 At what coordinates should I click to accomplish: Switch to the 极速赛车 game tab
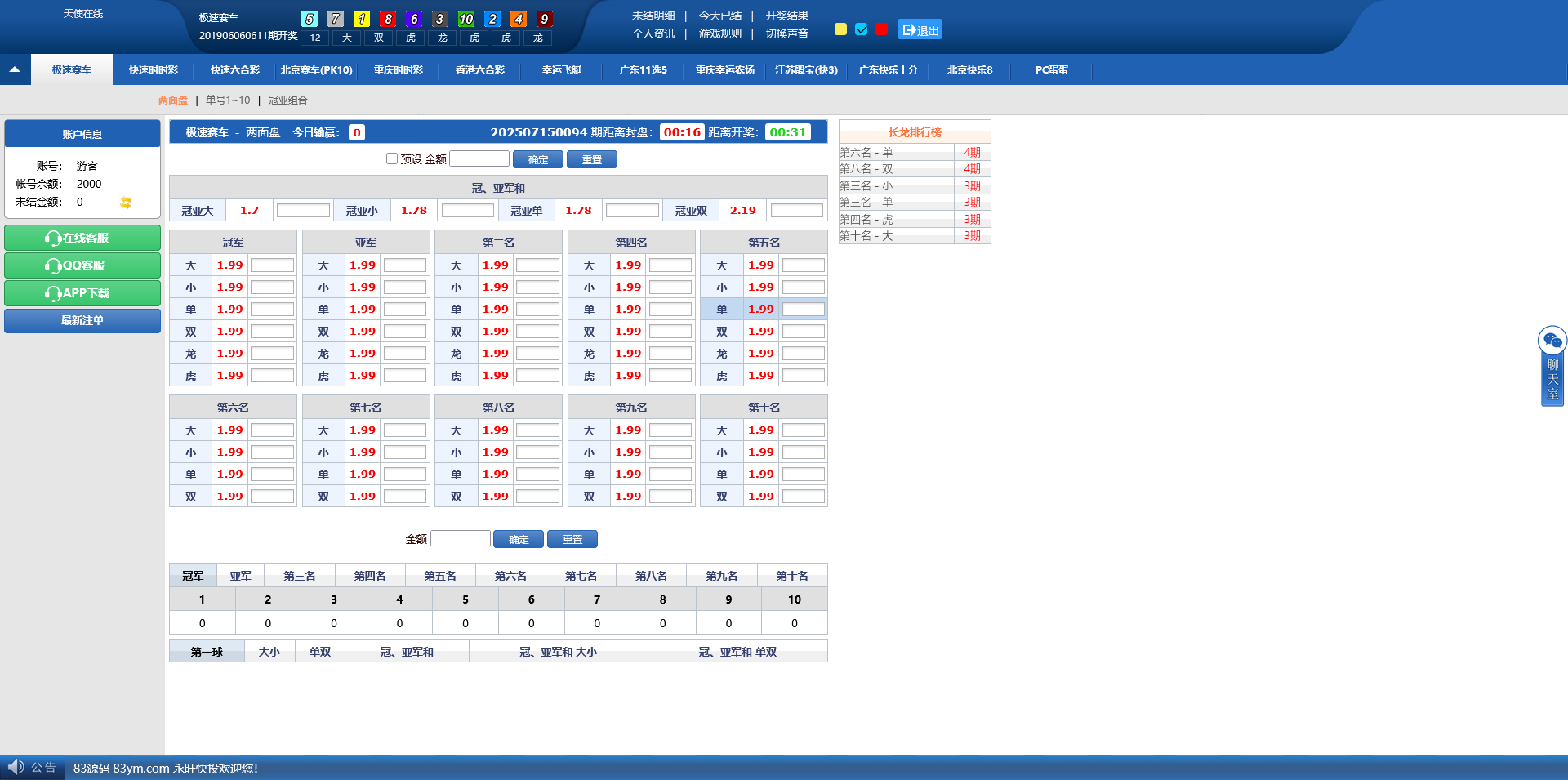[72, 70]
